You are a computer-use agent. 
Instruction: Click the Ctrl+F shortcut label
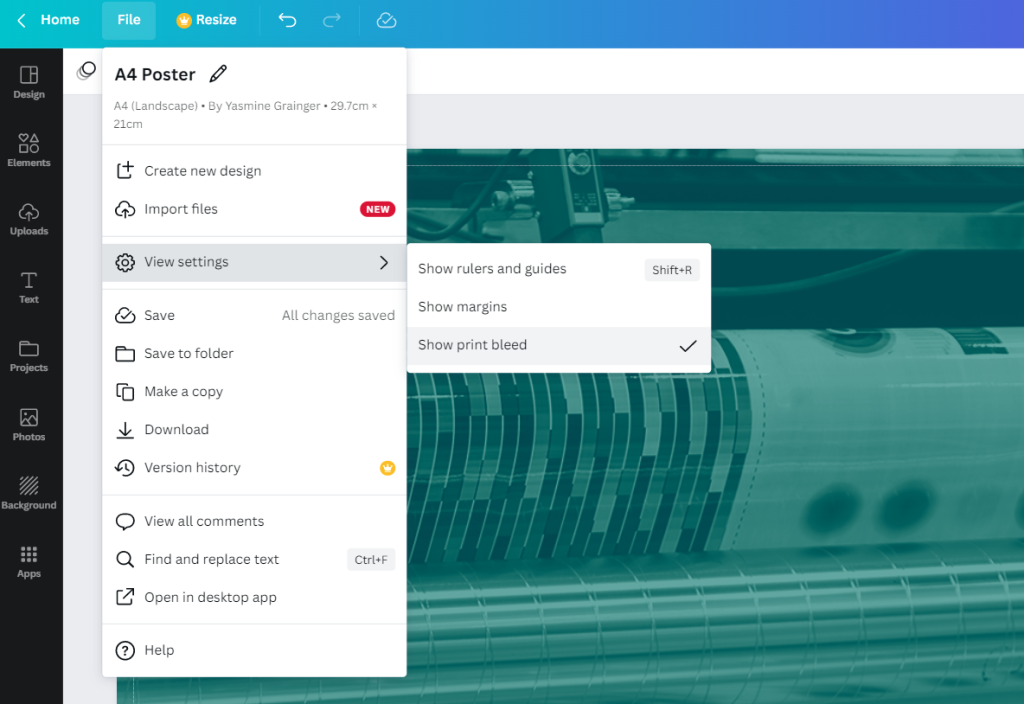click(371, 560)
